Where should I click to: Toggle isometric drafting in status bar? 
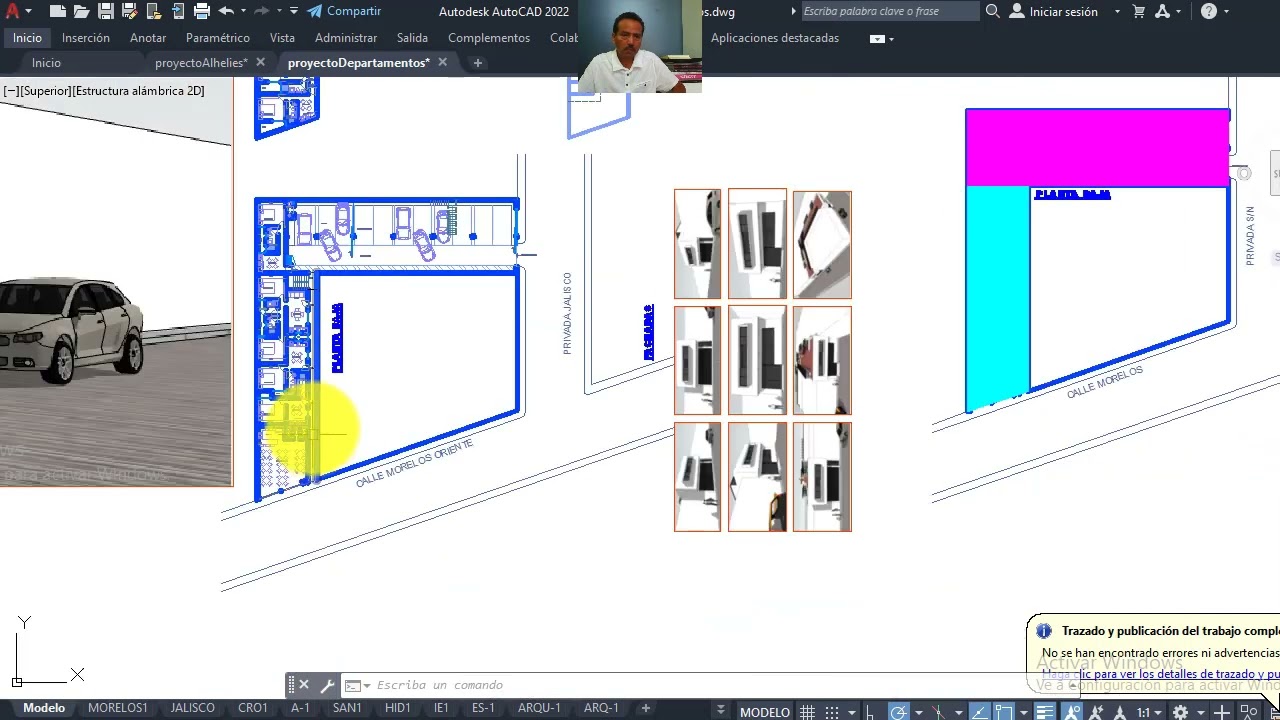click(x=939, y=712)
